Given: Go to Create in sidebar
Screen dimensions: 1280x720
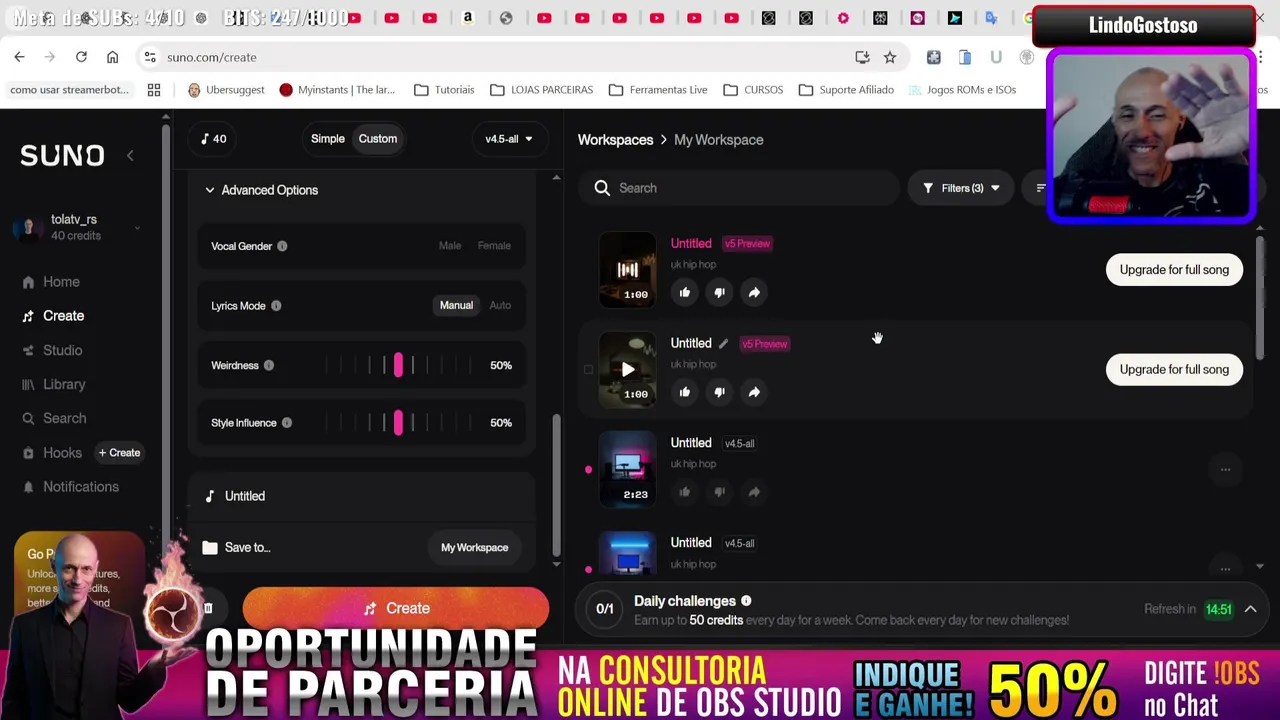Looking at the screenshot, I should pos(63,316).
